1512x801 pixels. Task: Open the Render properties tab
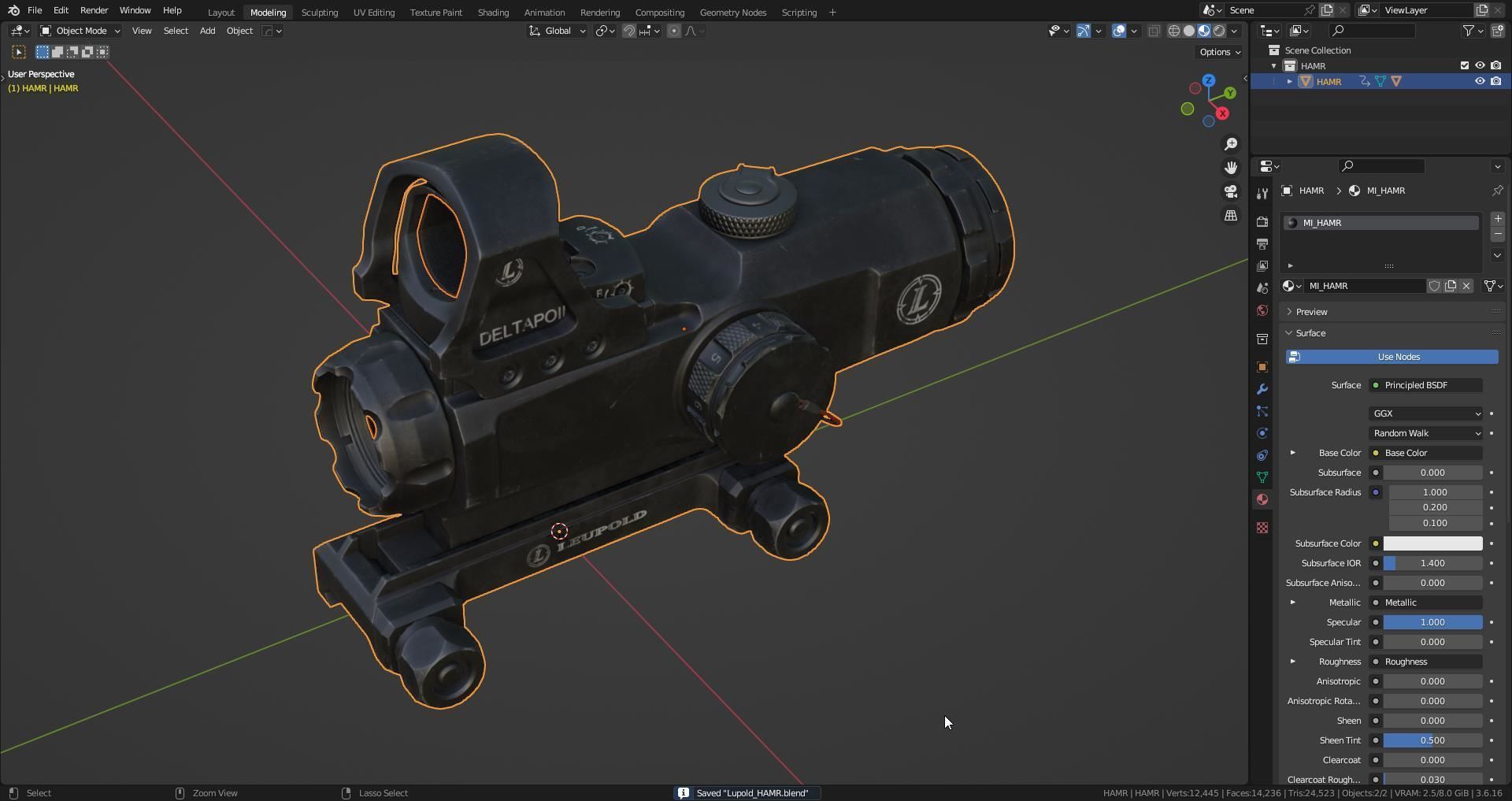pos(1262,222)
